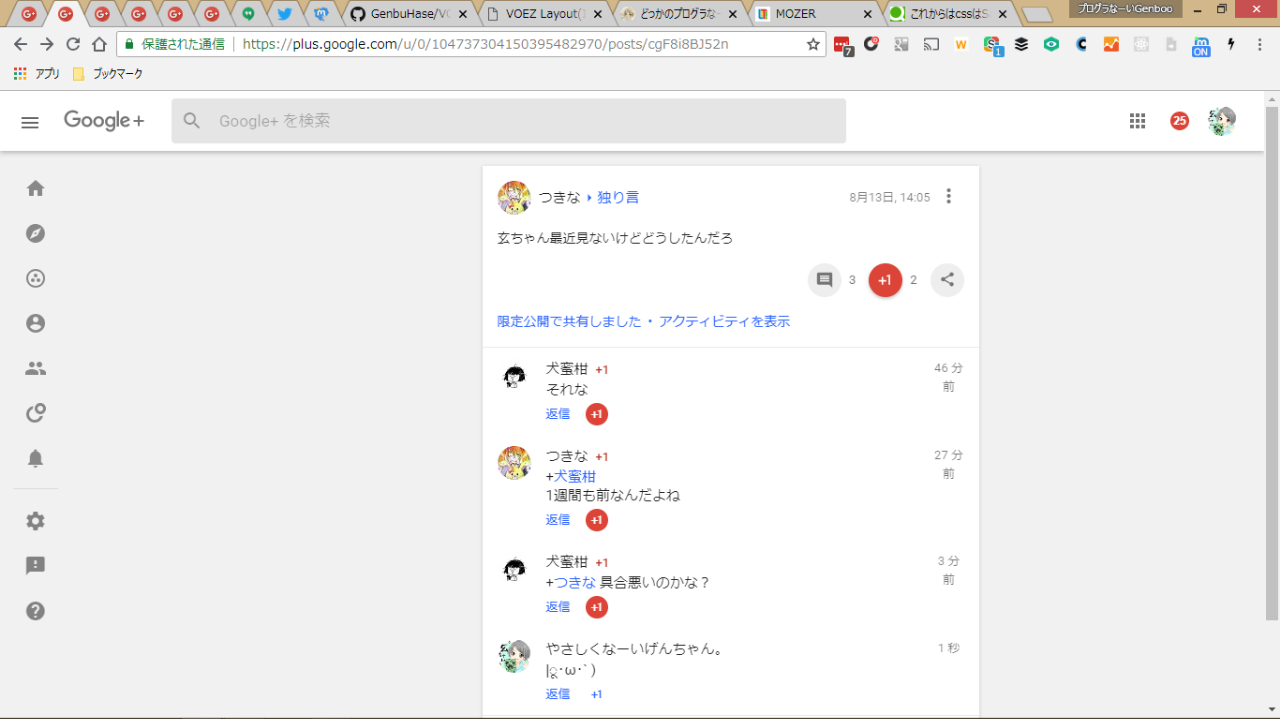This screenshot has width=1280, height=719.
Task: Toggle +1 on the やさしくなーいげんちゃん comment
Action: 597,694
